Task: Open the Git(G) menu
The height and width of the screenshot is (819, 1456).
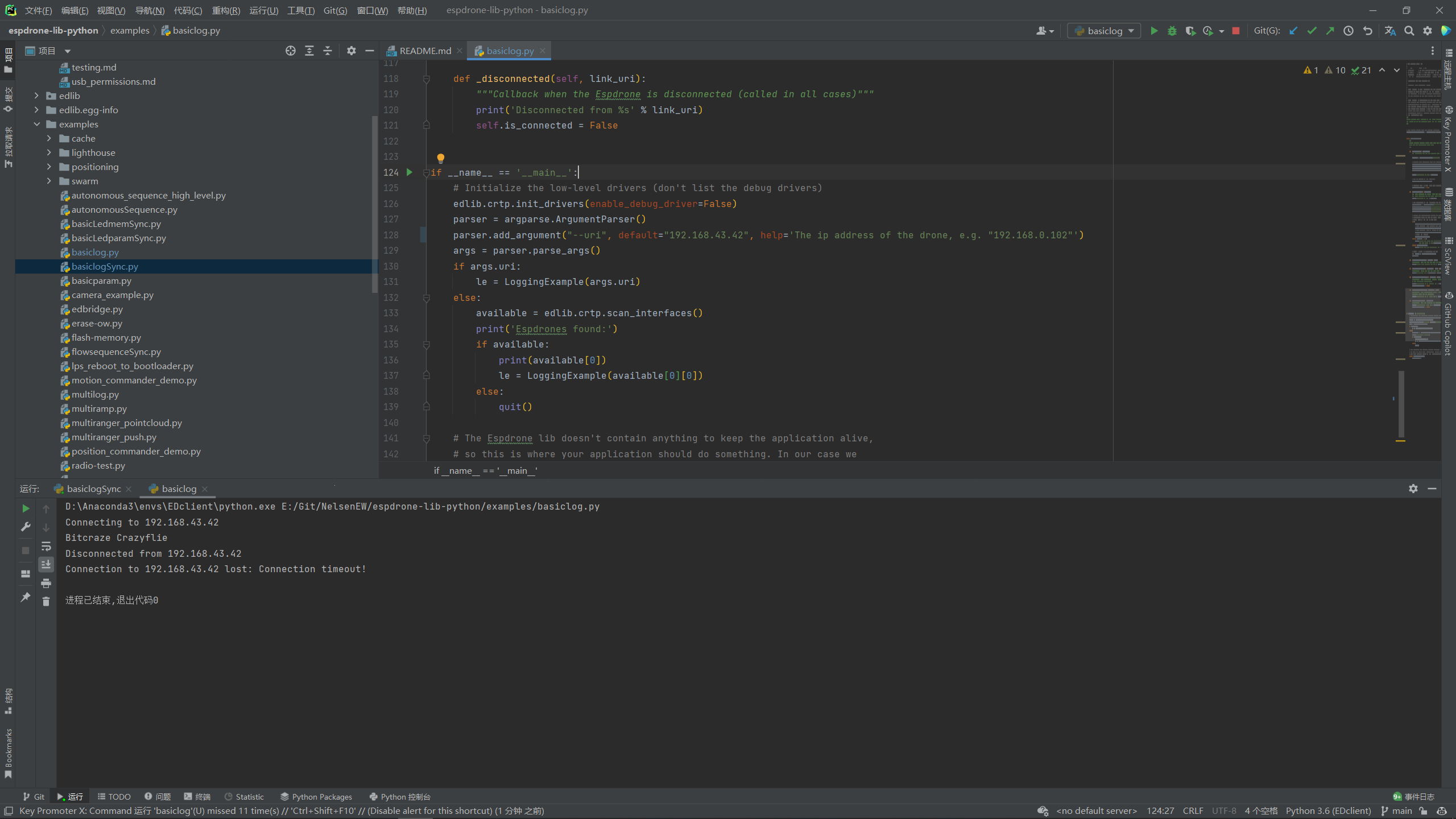Action: pos(335,10)
